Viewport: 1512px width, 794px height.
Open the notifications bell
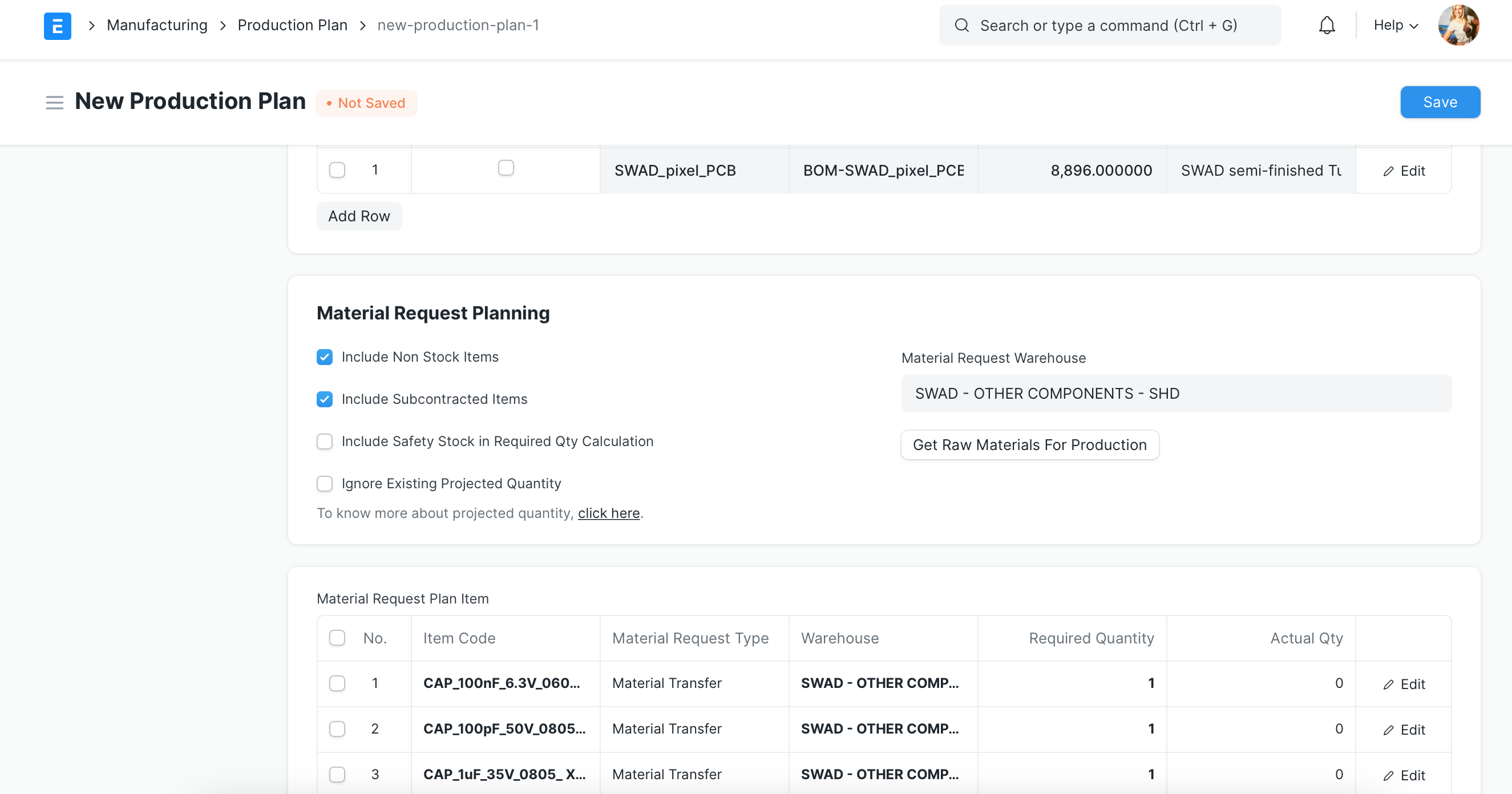(x=1327, y=25)
